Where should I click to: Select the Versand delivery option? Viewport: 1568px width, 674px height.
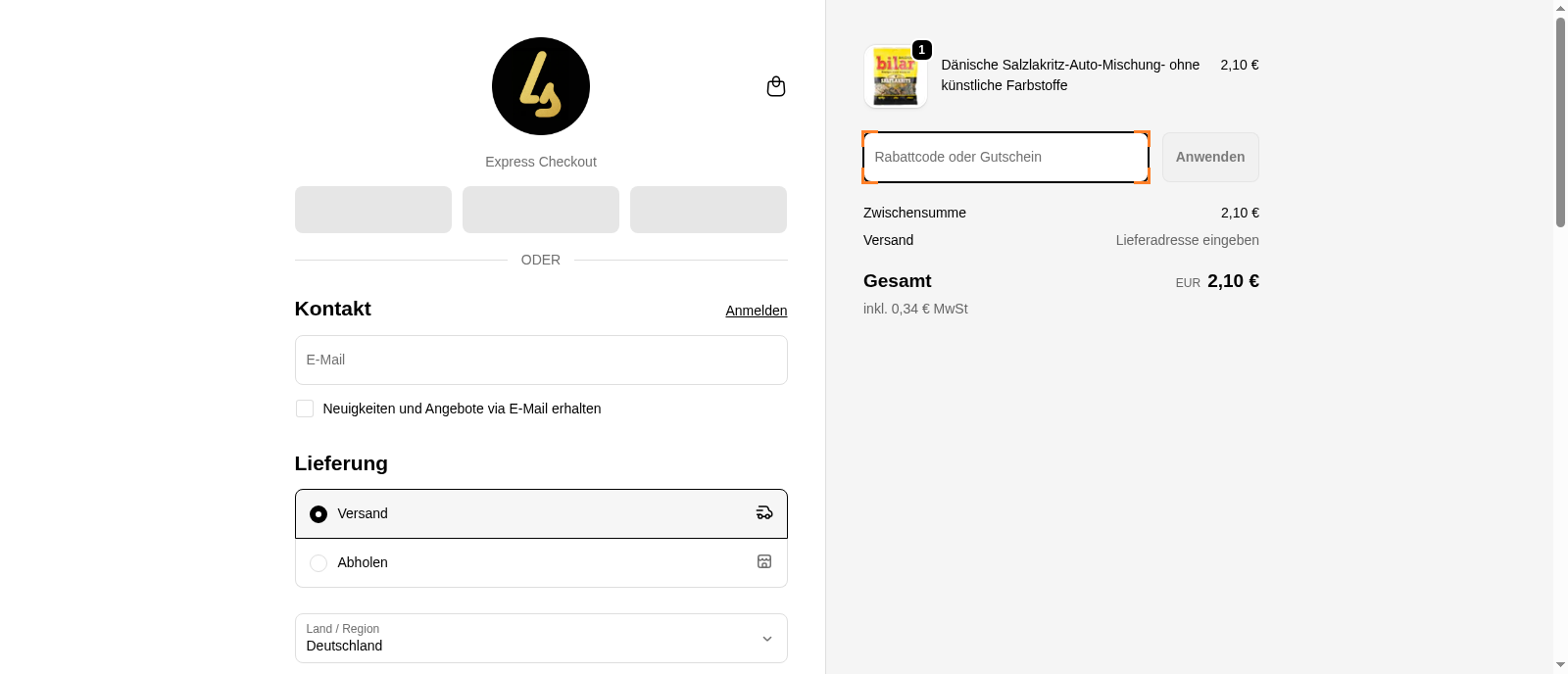pos(318,513)
